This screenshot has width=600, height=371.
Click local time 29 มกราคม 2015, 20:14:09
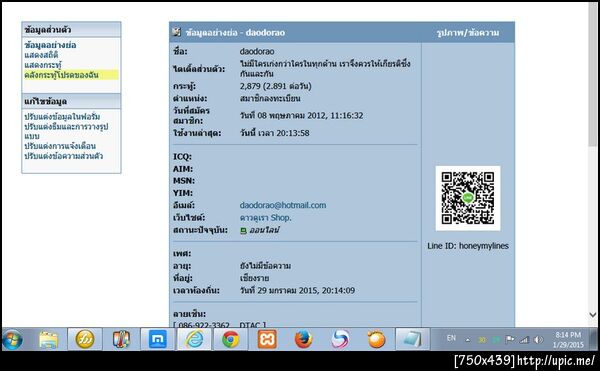[x=297, y=290]
